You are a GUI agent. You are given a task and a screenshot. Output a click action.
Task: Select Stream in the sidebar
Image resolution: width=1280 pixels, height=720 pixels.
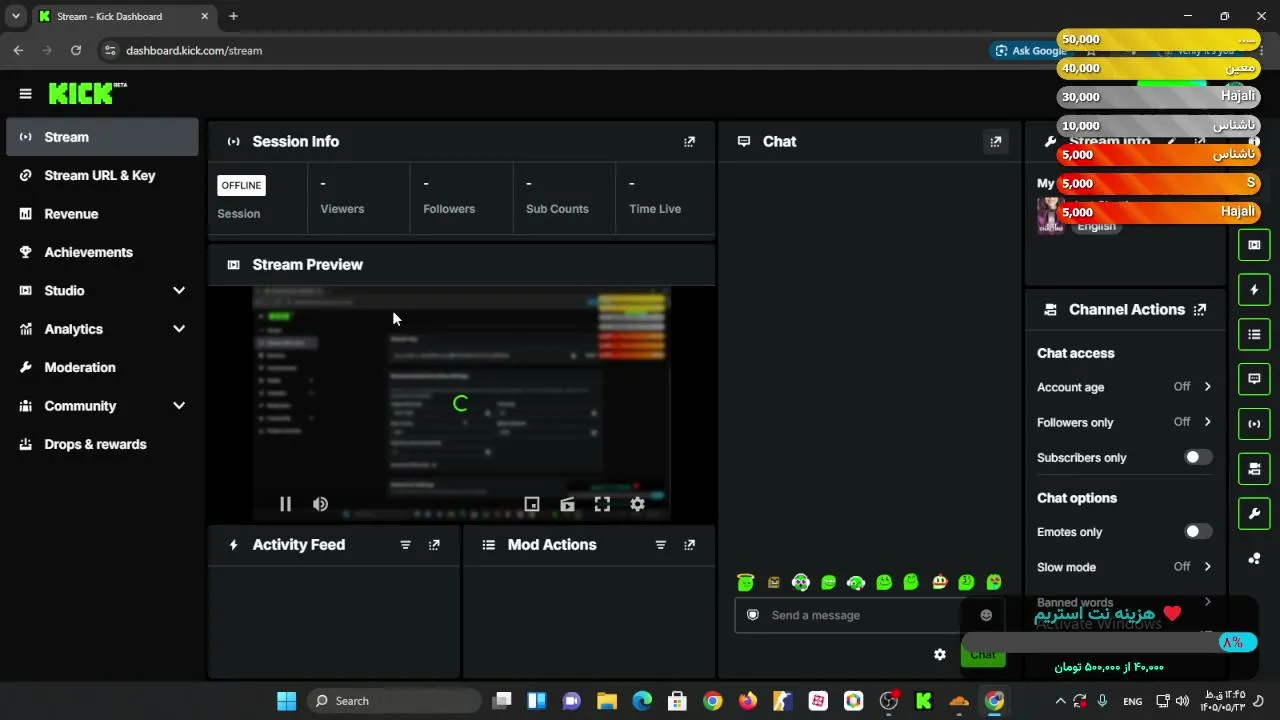tap(102, 137)
